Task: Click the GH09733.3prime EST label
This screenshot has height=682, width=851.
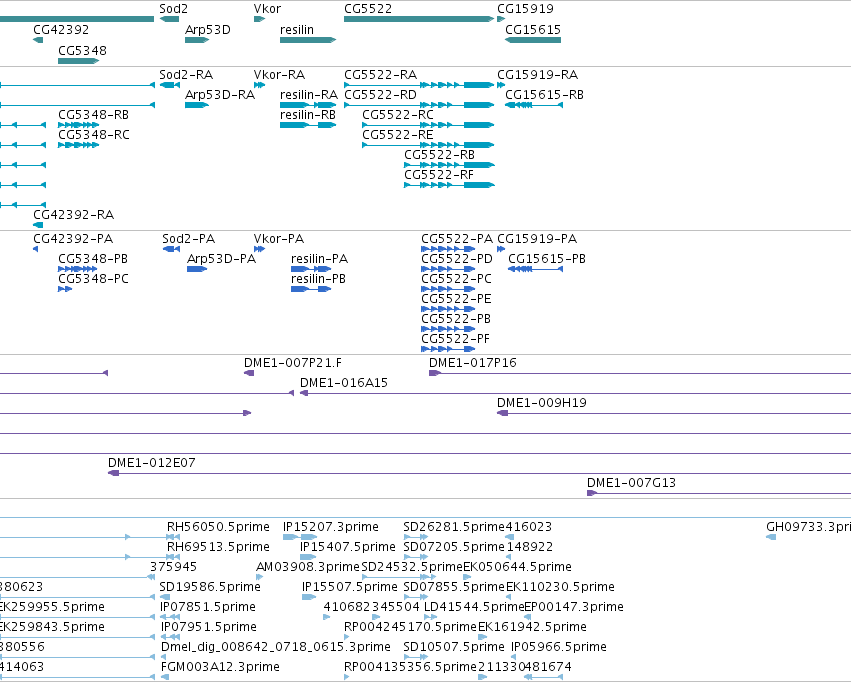Action: [808, 527]
